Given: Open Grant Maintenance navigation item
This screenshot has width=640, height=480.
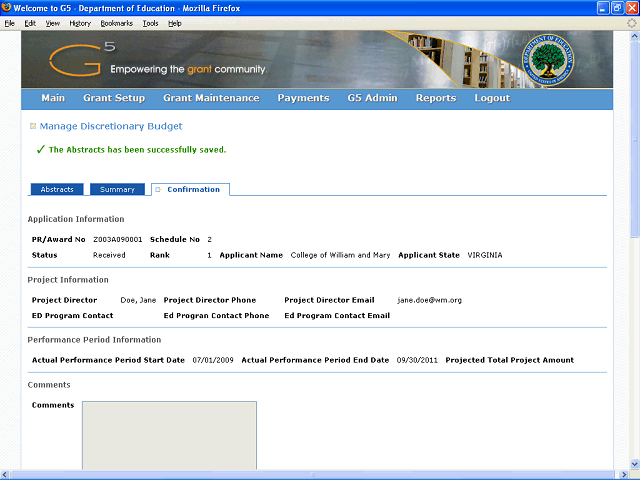Looking at the screenshot, I should click(x=211, y=98).
